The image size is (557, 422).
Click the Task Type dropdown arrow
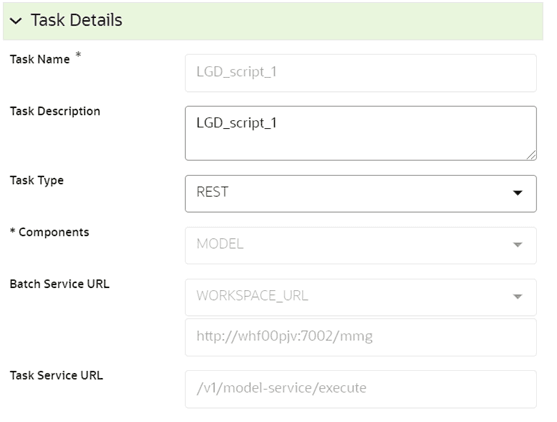(x=518, y=193)
